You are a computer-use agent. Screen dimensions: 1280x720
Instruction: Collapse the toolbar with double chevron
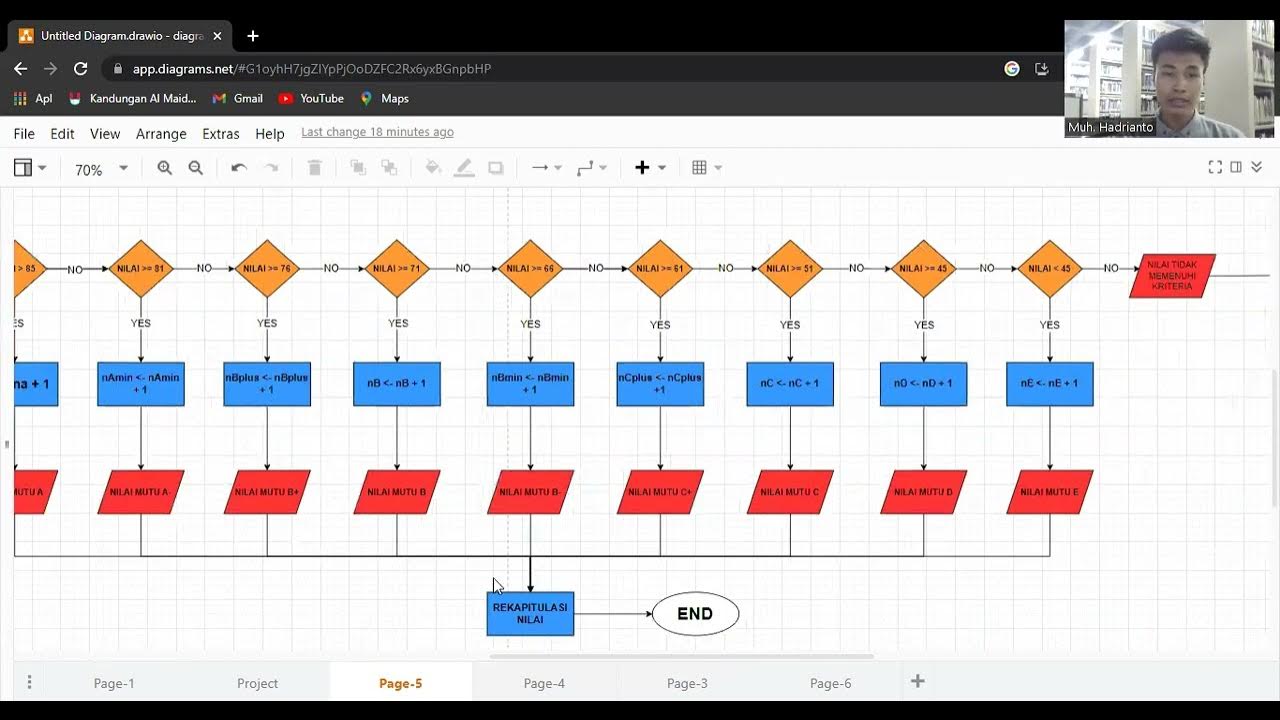pyautogui.click(x=1257, y=167)
